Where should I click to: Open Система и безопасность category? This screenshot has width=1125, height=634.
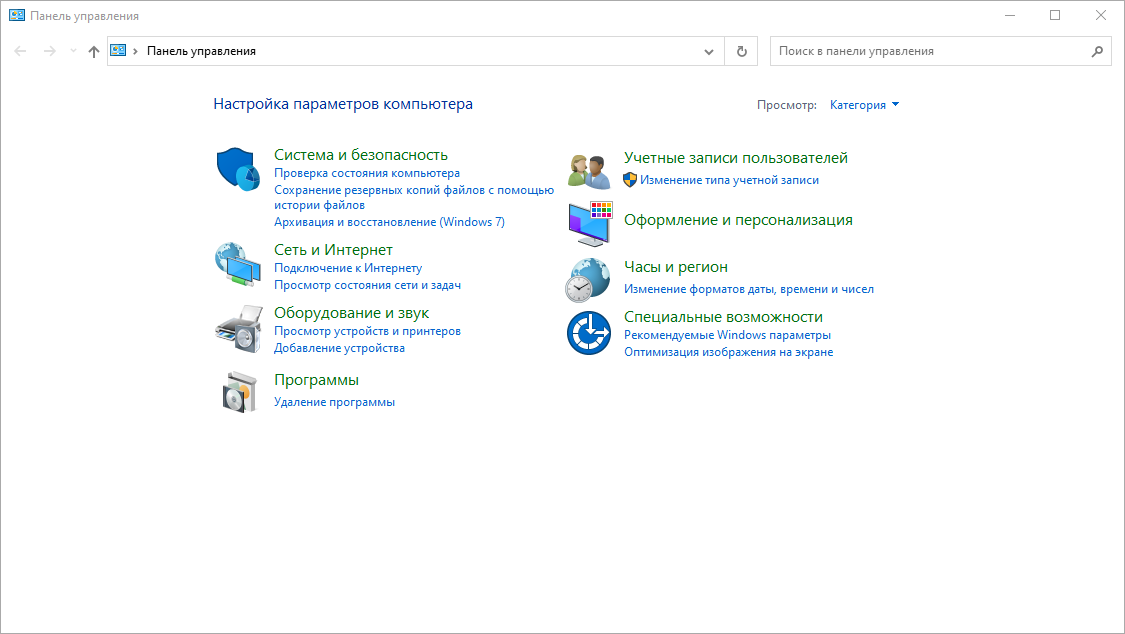click(361, 155)
